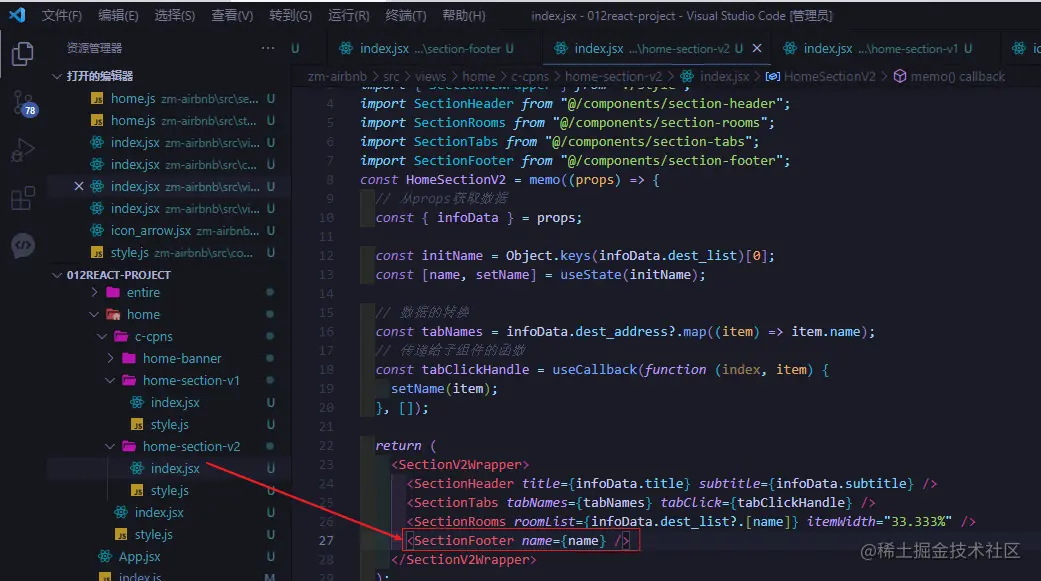
Task: Click views in breadcrumb path
Action: 431,77
